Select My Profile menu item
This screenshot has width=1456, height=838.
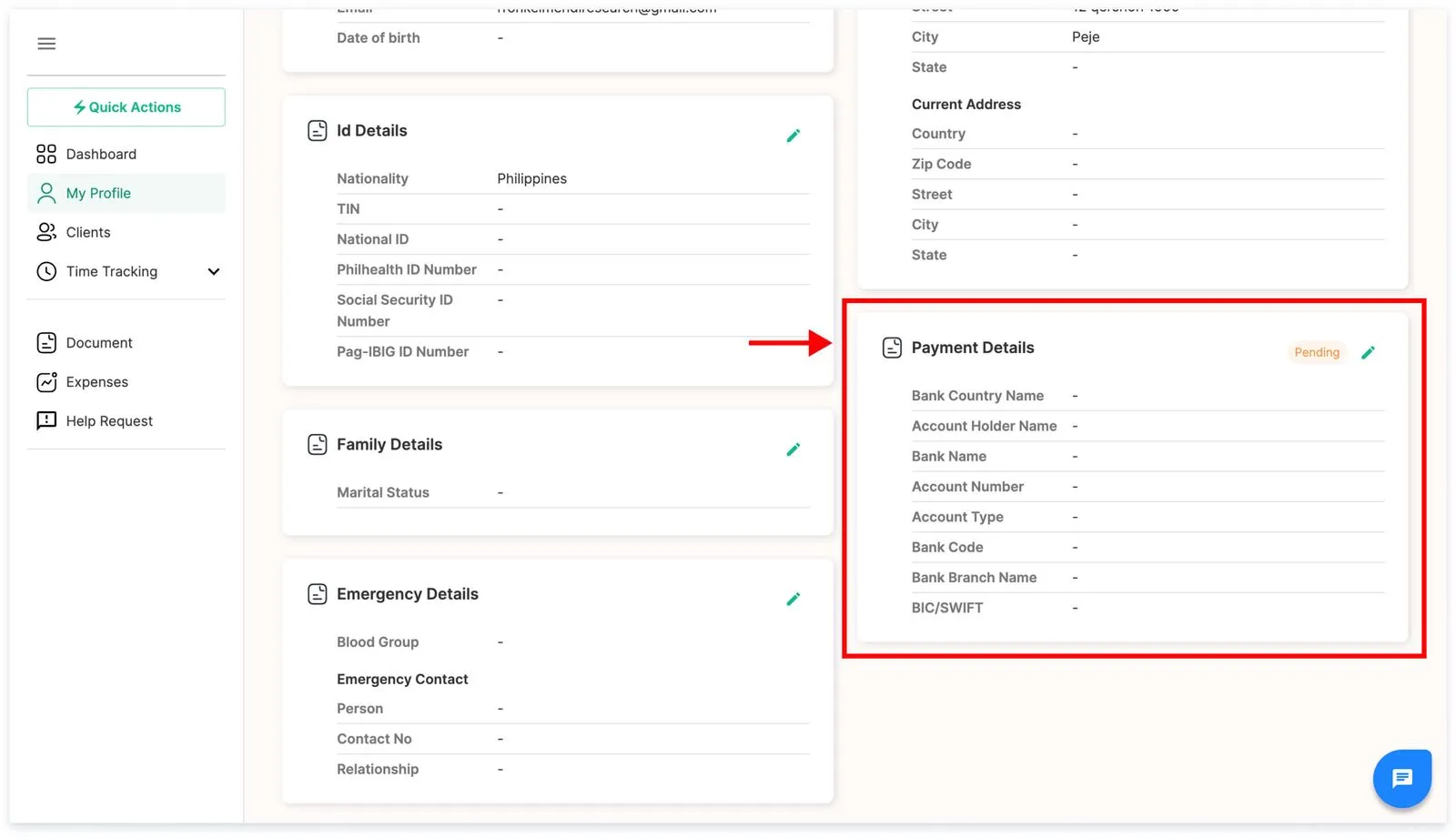(x=126, y=193)
